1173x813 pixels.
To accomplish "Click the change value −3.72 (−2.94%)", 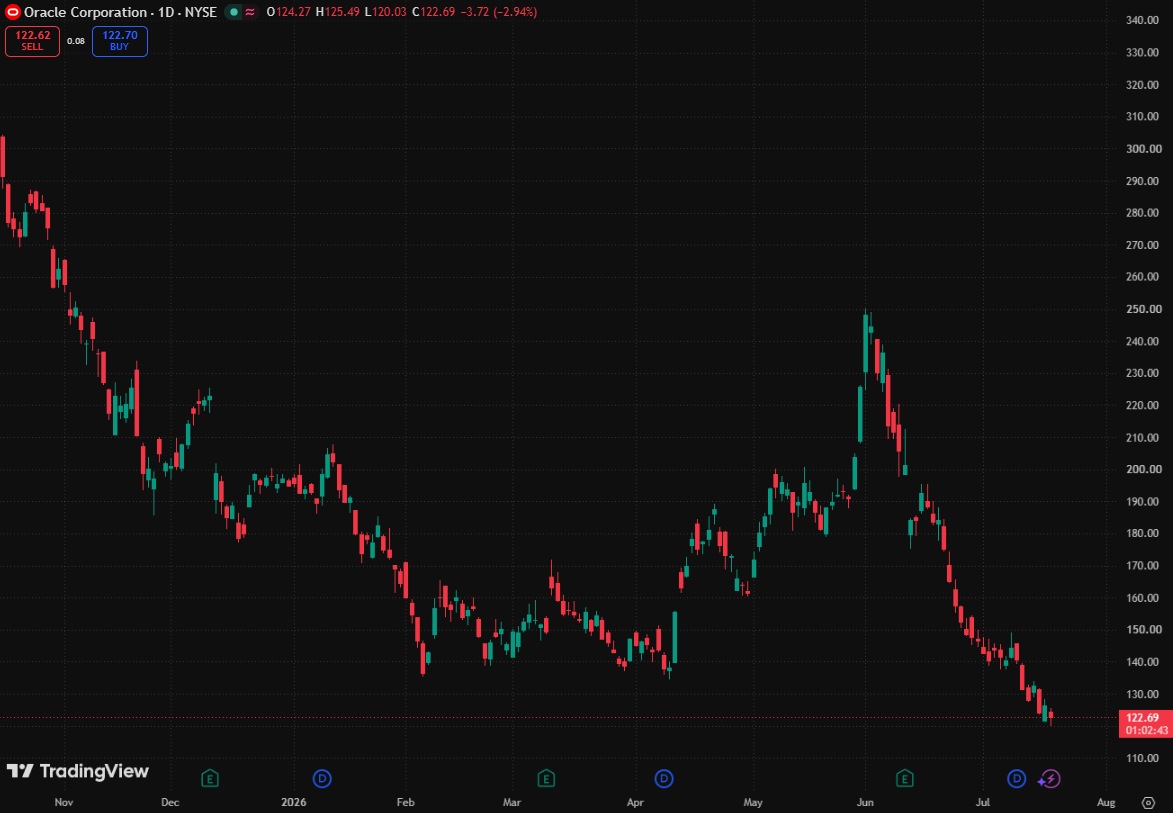I will pyautogui.click(x=498, y=12).
